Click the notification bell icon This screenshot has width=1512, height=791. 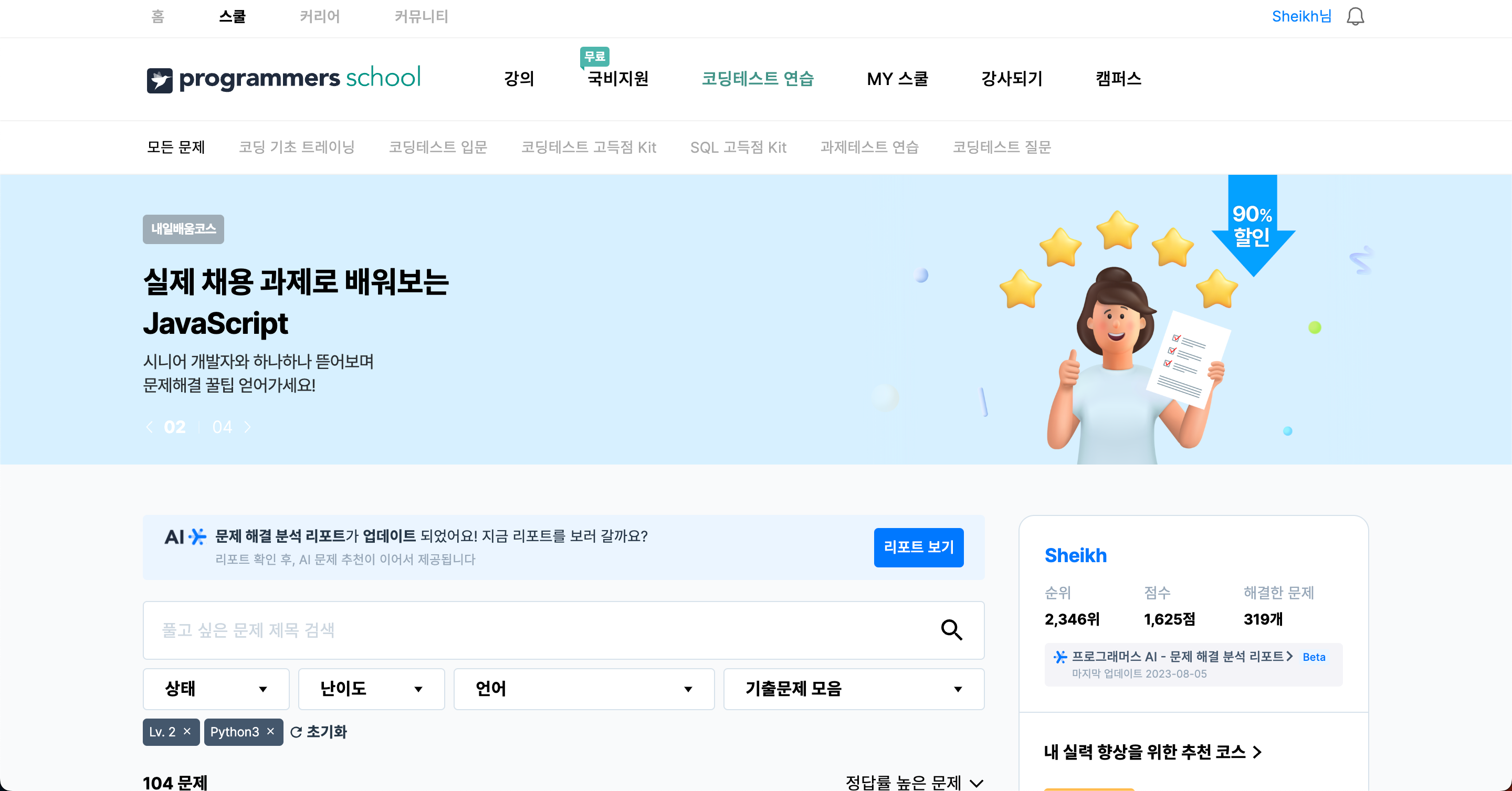pyautogui.click(x=1354, y=16)
